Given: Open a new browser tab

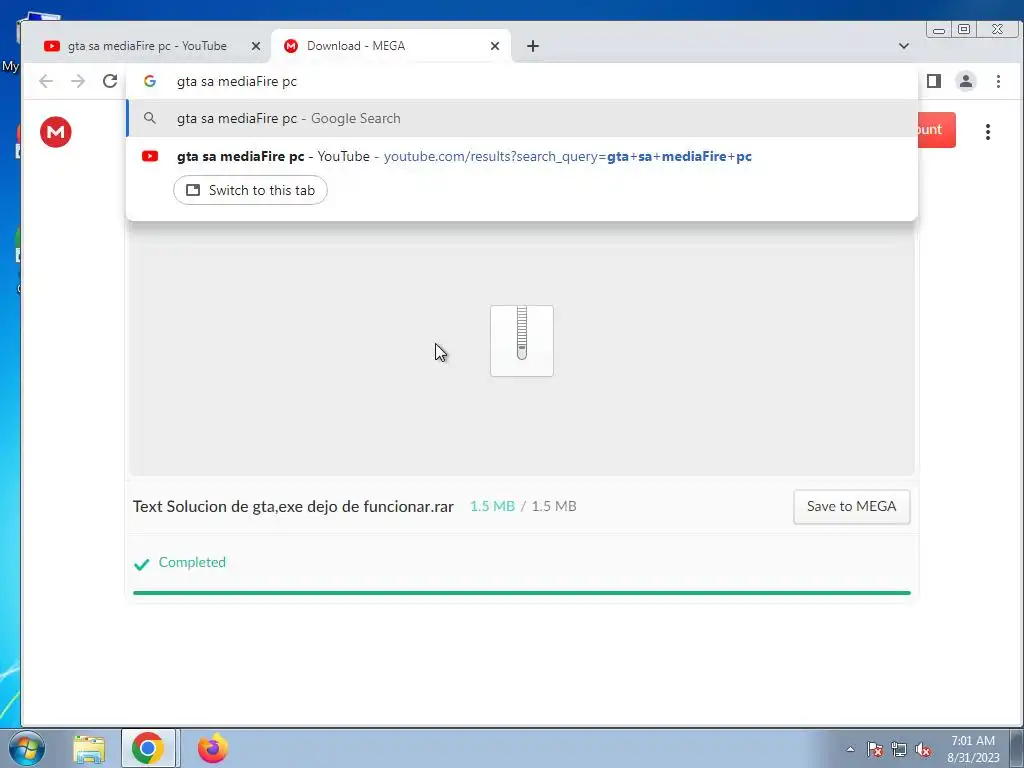Looking at the screenshot, I should click(x=533, y=46).
